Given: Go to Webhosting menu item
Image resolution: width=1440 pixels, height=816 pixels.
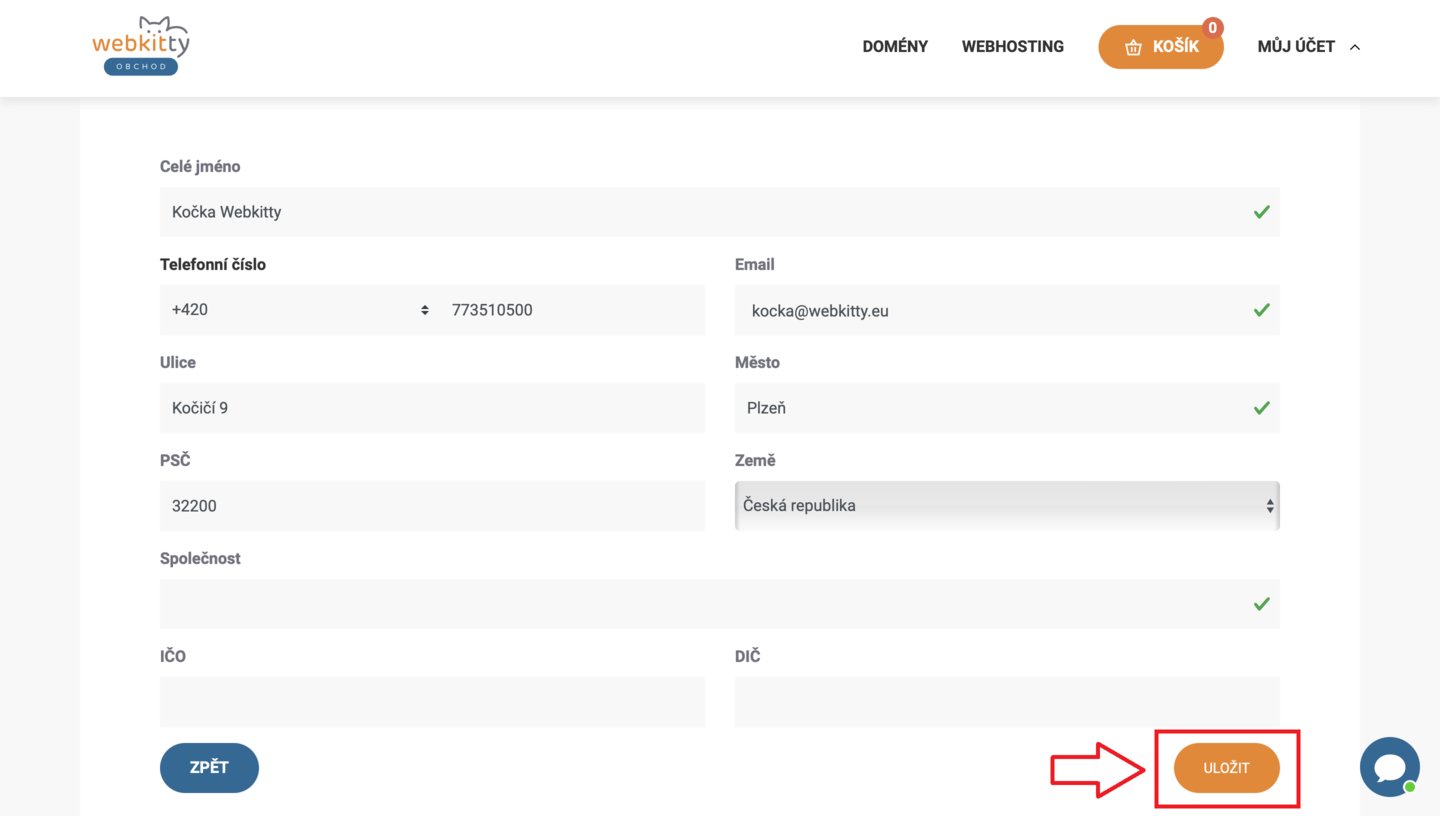Looking at the screenshot, I should [1013, 47].
